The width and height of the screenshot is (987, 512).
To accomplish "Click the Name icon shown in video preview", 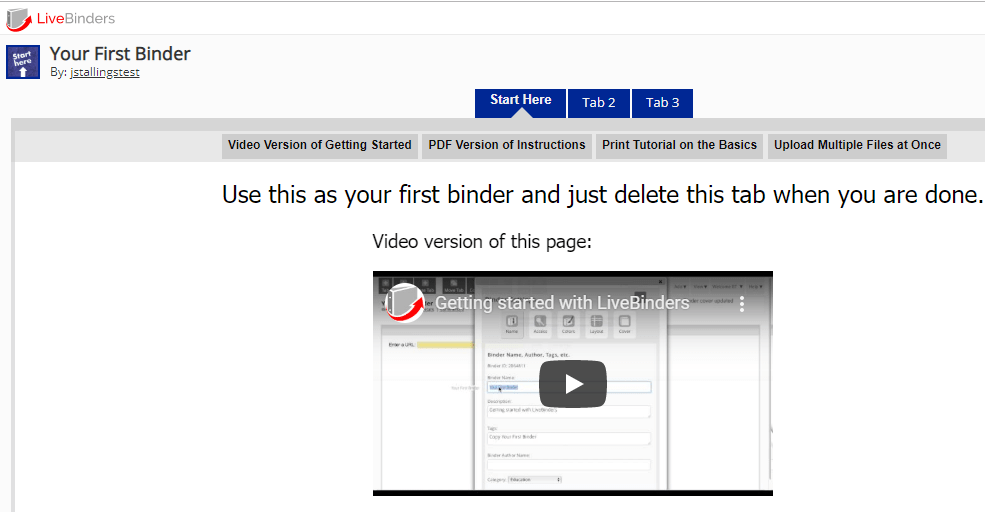I will pos(512,324).
